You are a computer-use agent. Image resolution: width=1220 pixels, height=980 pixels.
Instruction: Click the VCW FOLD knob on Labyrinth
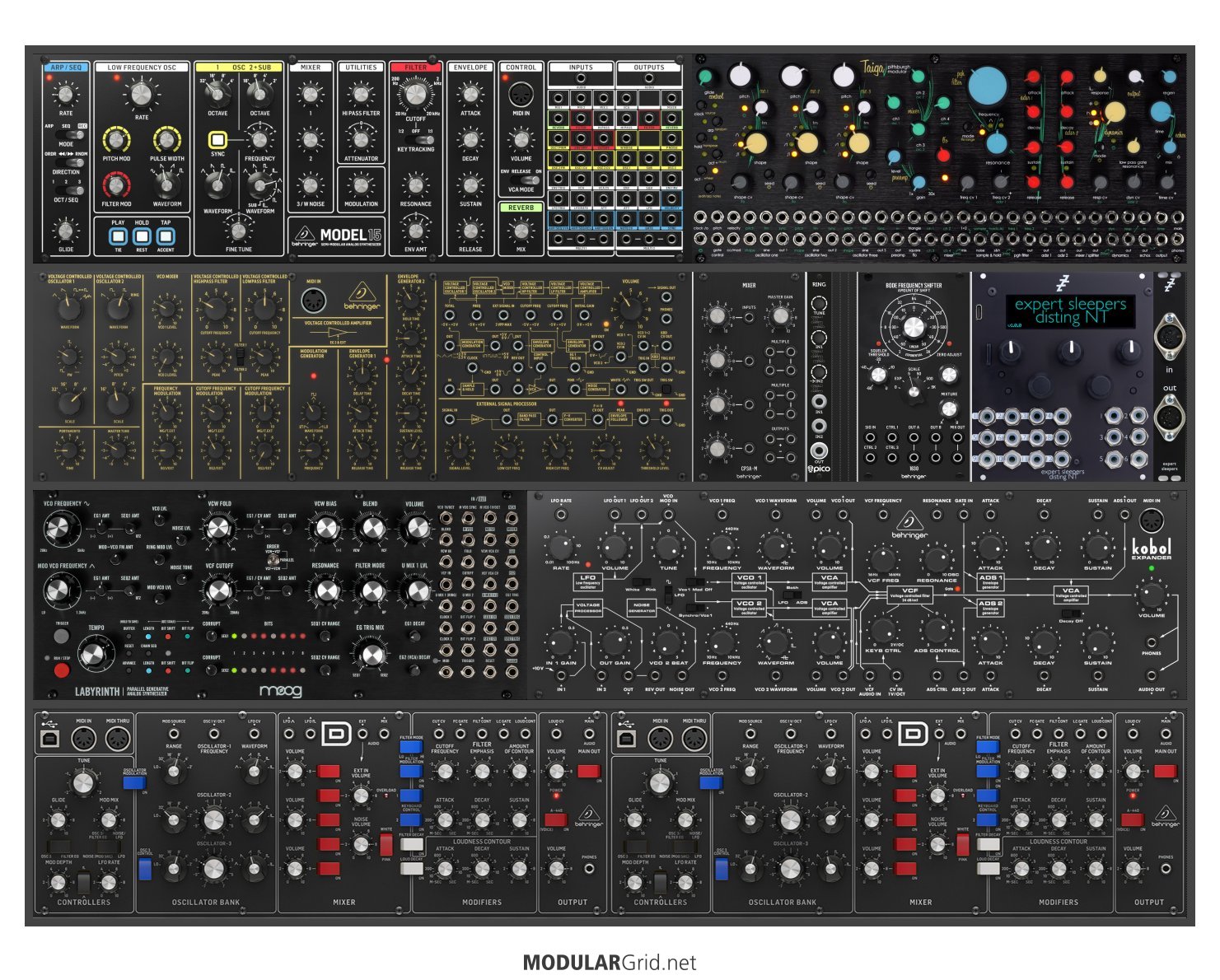219,527
